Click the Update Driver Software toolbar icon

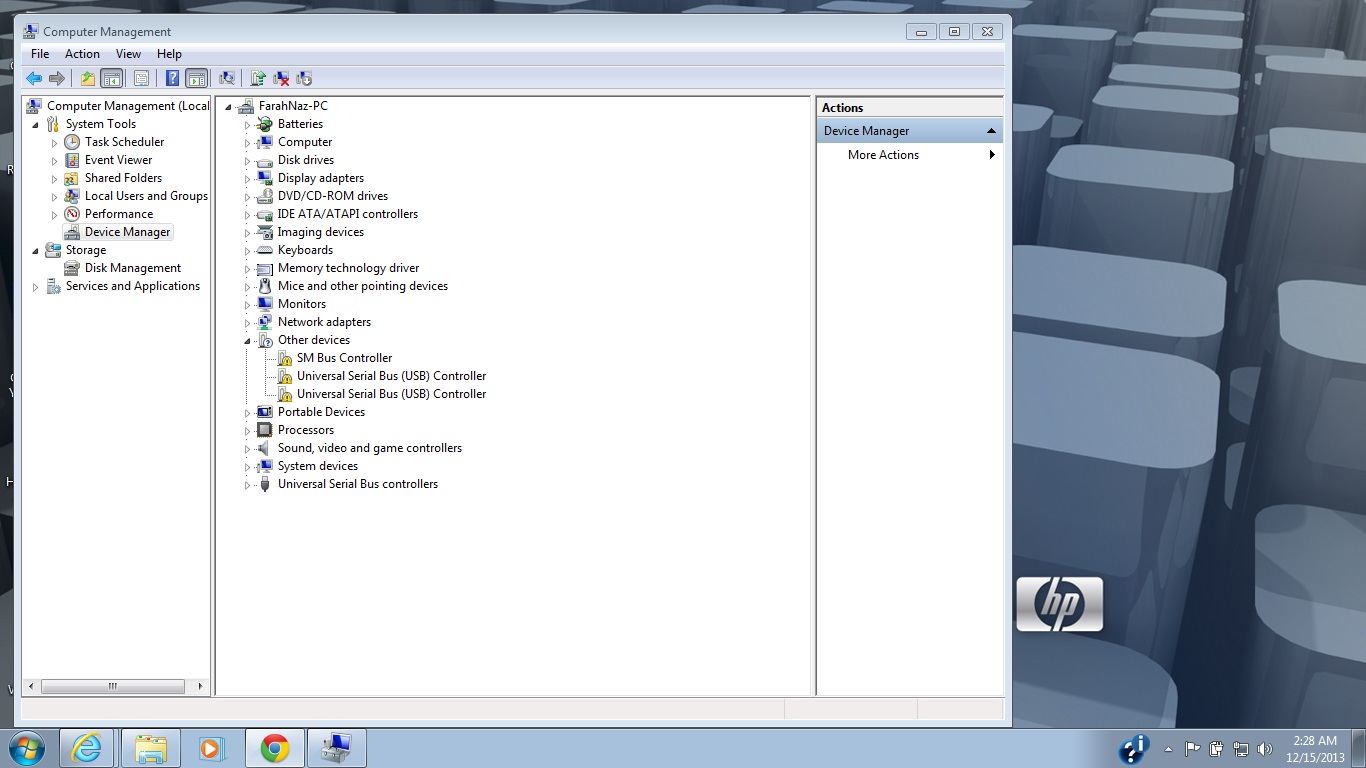click(x=258, y=78)
